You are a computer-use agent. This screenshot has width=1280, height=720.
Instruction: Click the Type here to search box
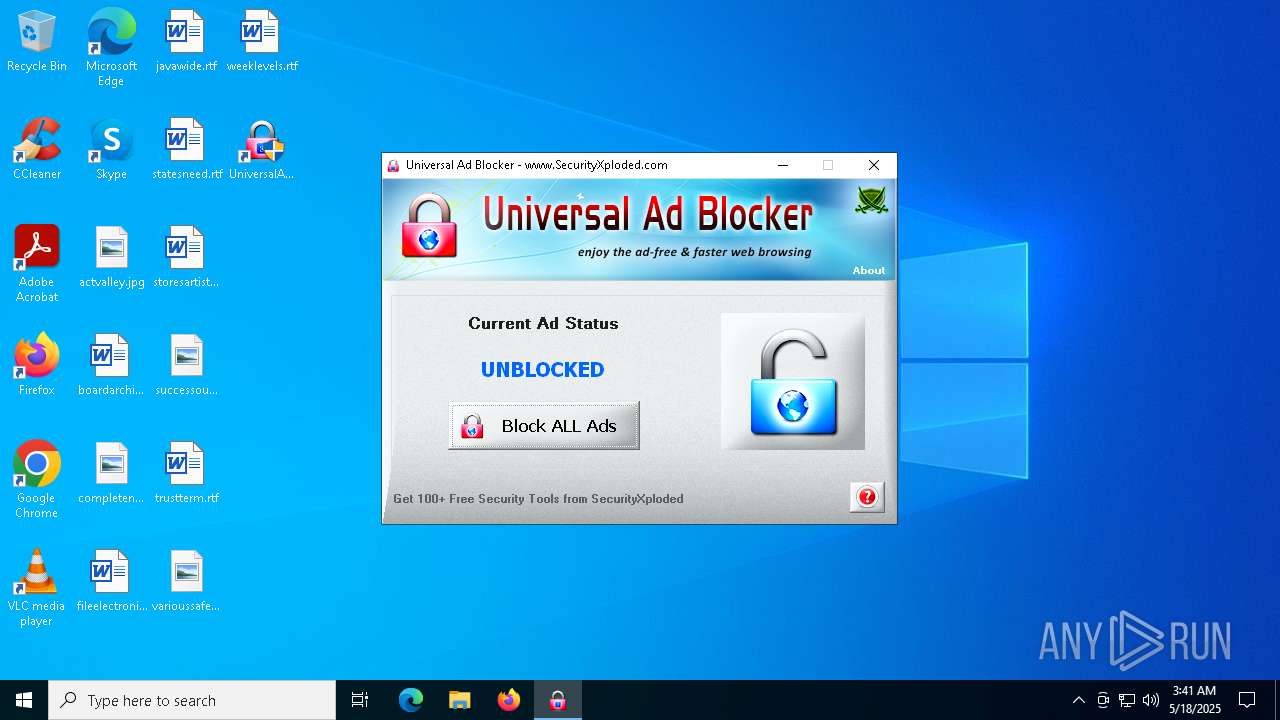click(192, 700)
